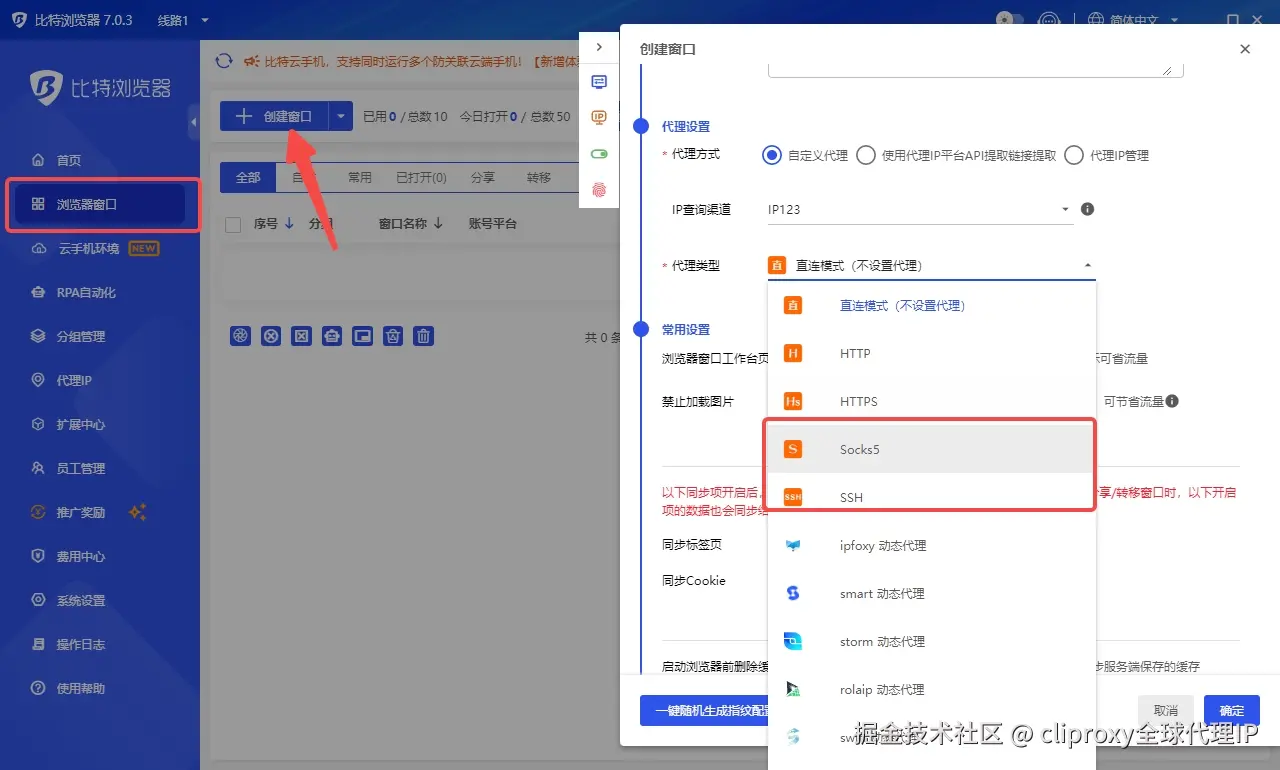Click the megaphone announcement icon
The width and height of the screenshot is (1280, 770).
[251, 61]
